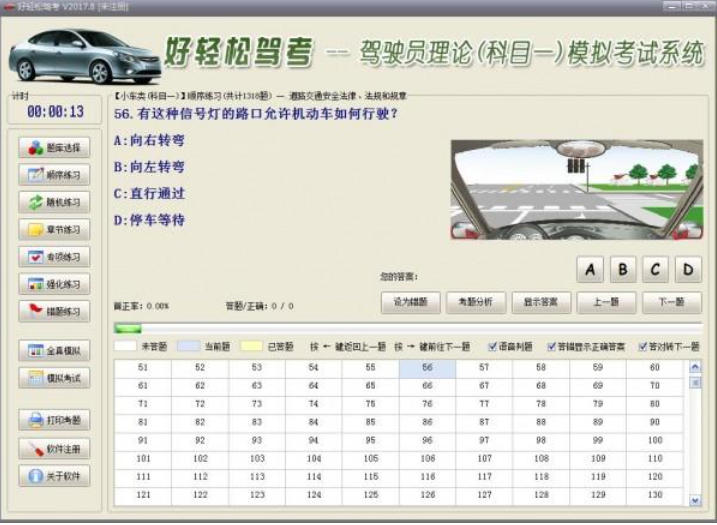Viewport: 717px width, 525px height.
Task: Toggle the 语音判题 checkbox
Action: click(492, 347)
